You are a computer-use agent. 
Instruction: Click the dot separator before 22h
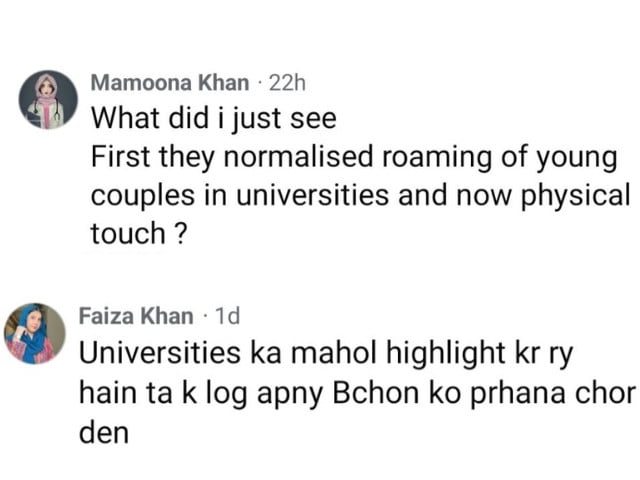pos(259,84)
